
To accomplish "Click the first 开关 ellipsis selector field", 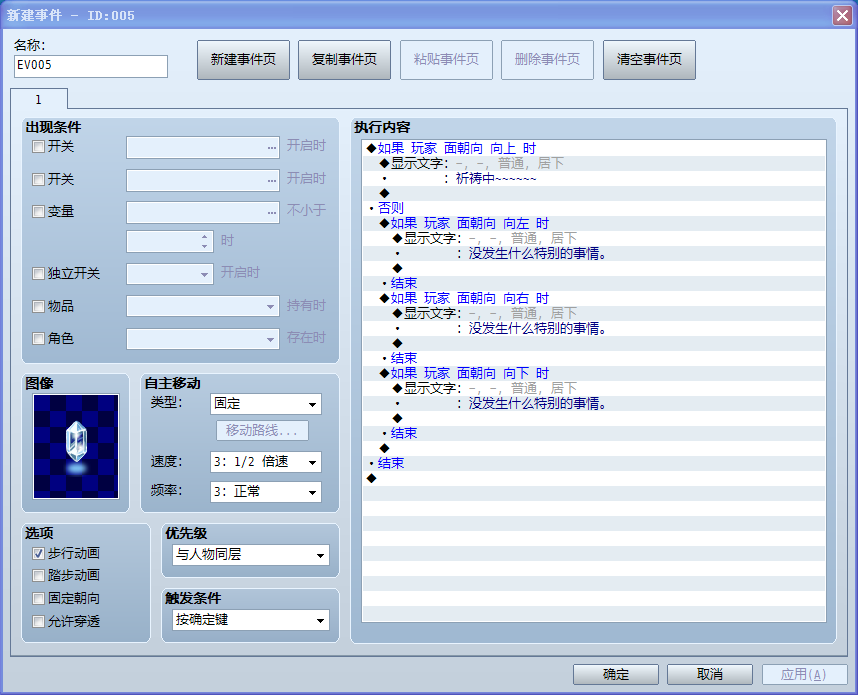I will (x=202, y=148).
